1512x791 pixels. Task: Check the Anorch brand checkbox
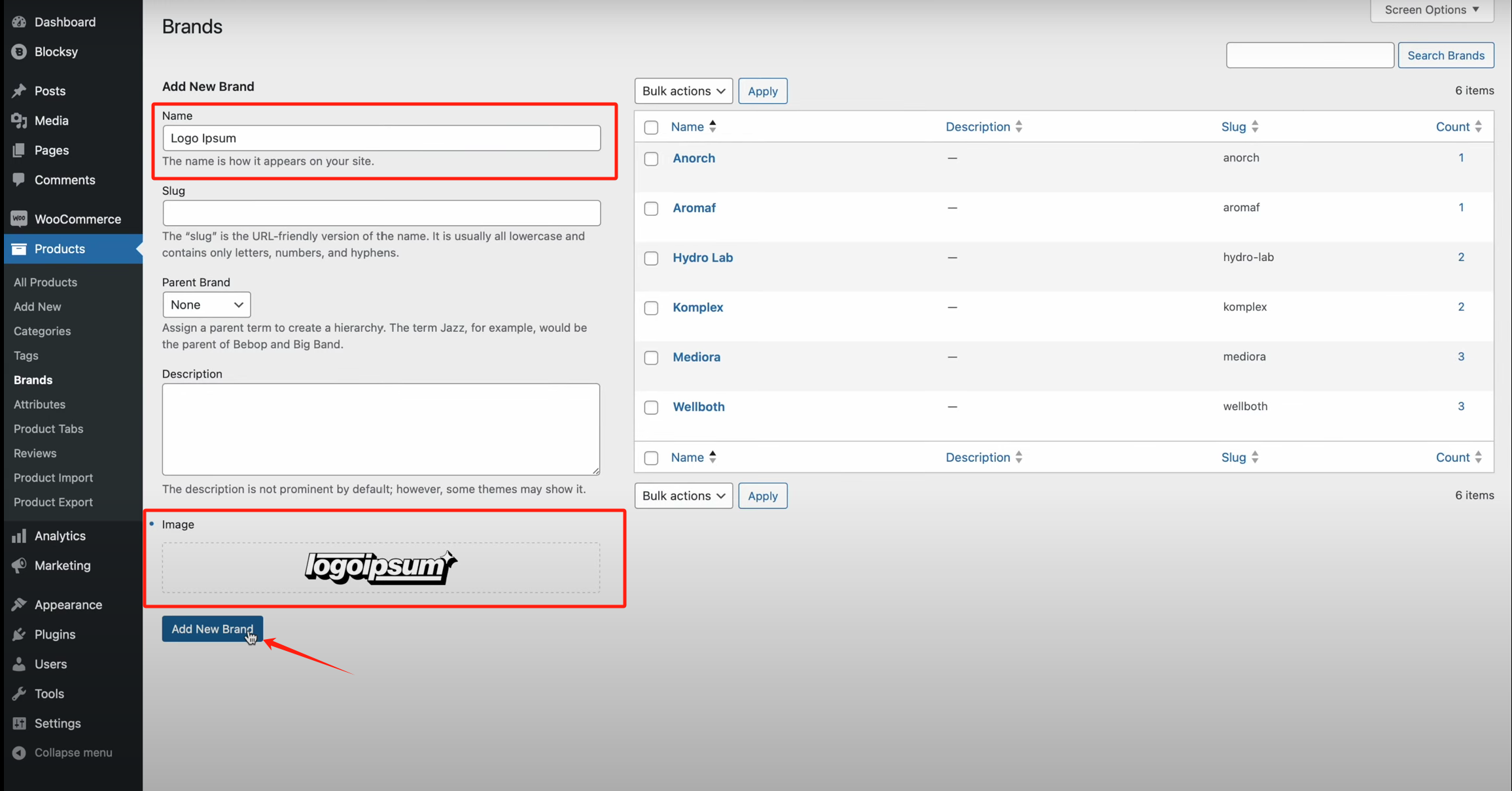(x=651, y=159)
